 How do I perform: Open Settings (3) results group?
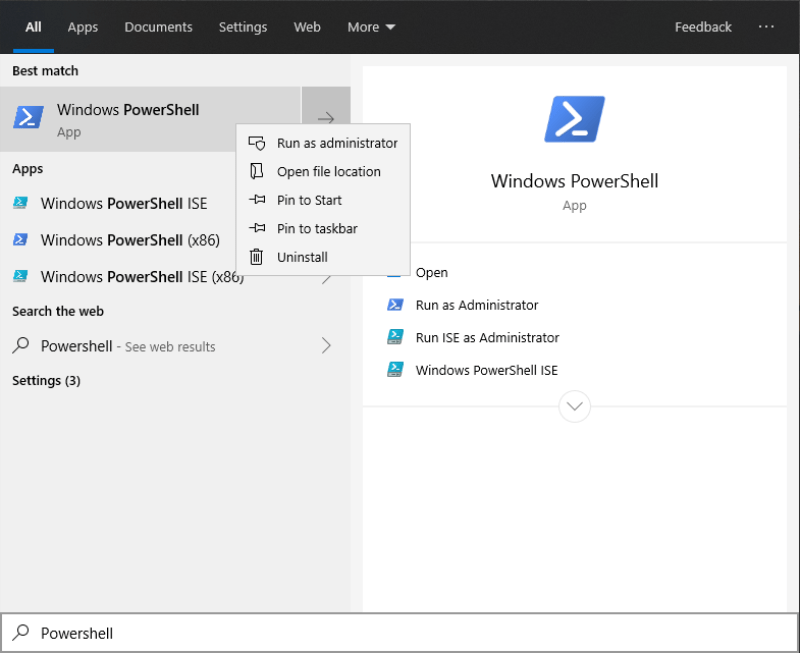pos(46,381)
